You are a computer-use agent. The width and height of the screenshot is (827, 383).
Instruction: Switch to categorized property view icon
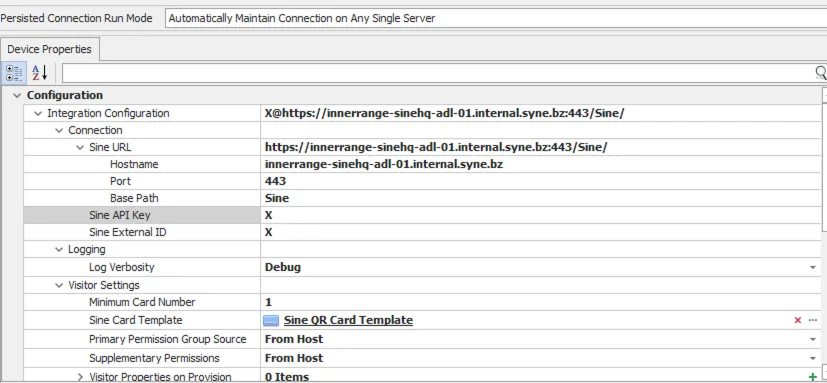tap(13, 73)
